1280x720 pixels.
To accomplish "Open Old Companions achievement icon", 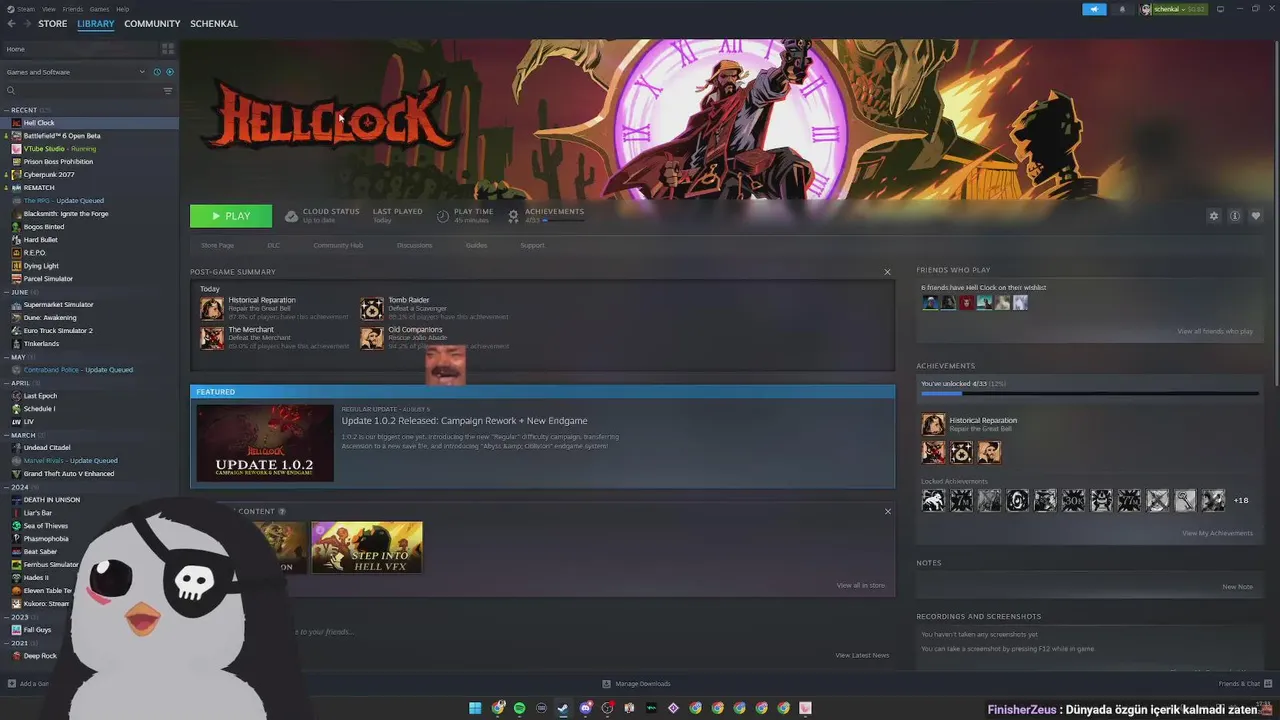I will pos(372,338).
